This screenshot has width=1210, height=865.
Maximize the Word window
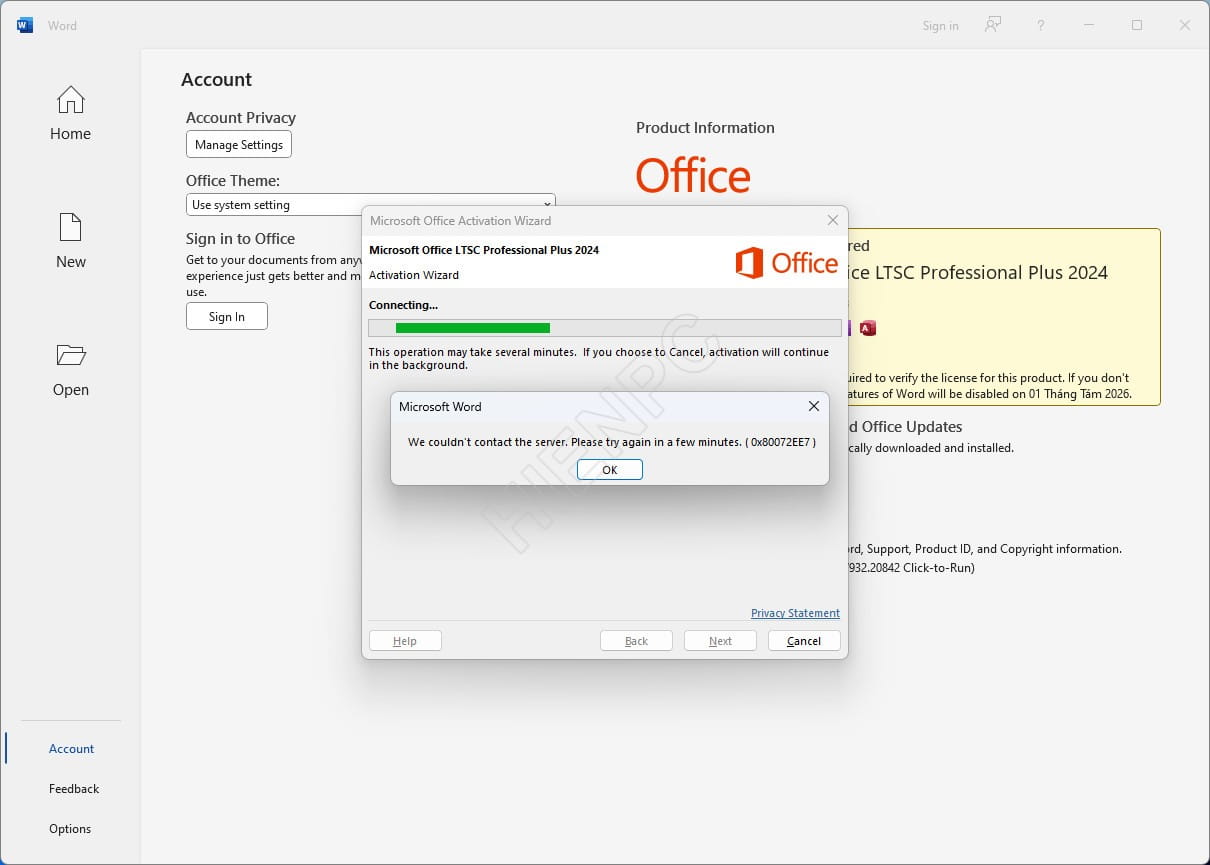1137,25
